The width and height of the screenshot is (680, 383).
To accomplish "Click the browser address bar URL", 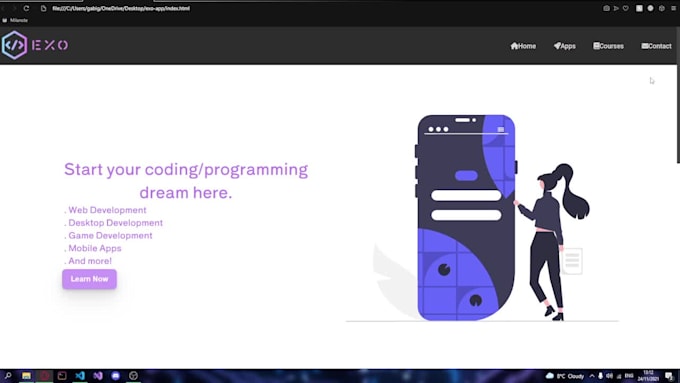I will click(x=121, y=8).
